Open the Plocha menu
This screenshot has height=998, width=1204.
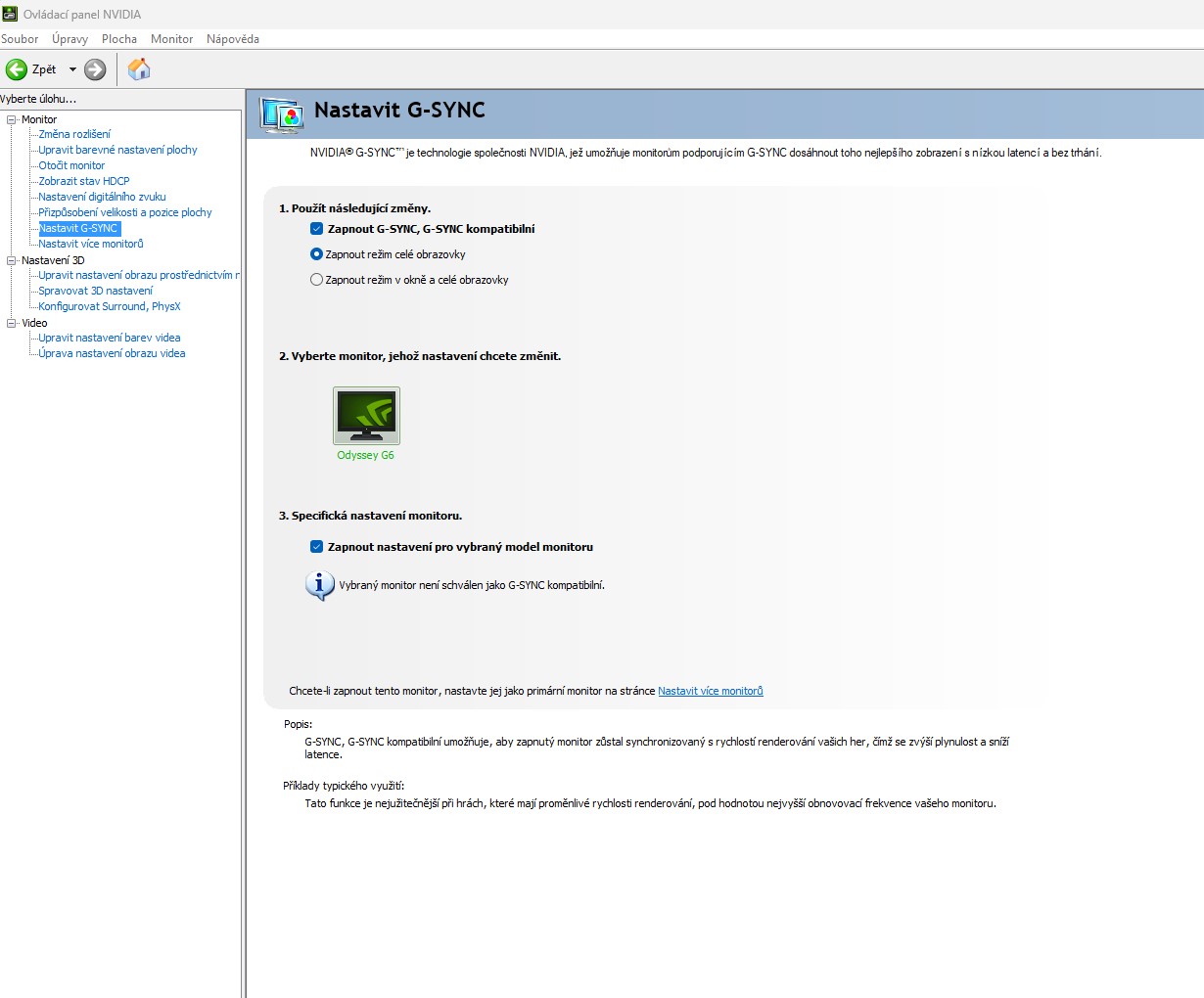(119, 39)
